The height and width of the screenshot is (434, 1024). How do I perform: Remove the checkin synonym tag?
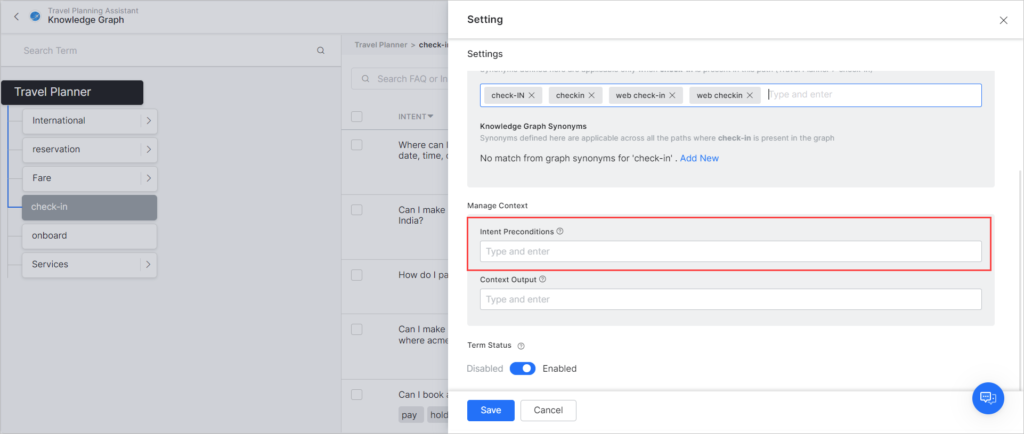(592, 95)
